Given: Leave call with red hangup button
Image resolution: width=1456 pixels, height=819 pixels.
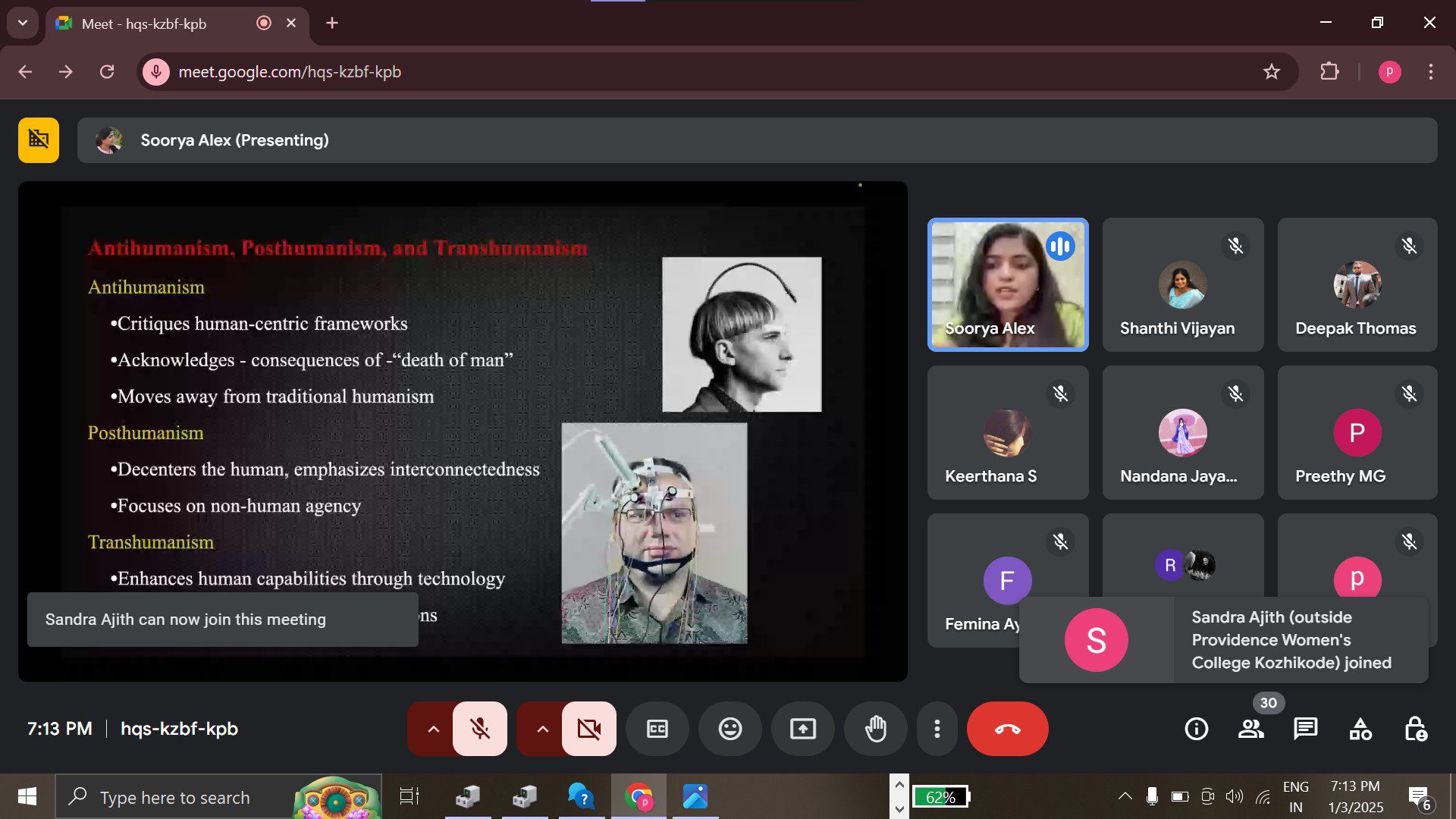Looking at the screenshot, I should (x=1007, y=729).
